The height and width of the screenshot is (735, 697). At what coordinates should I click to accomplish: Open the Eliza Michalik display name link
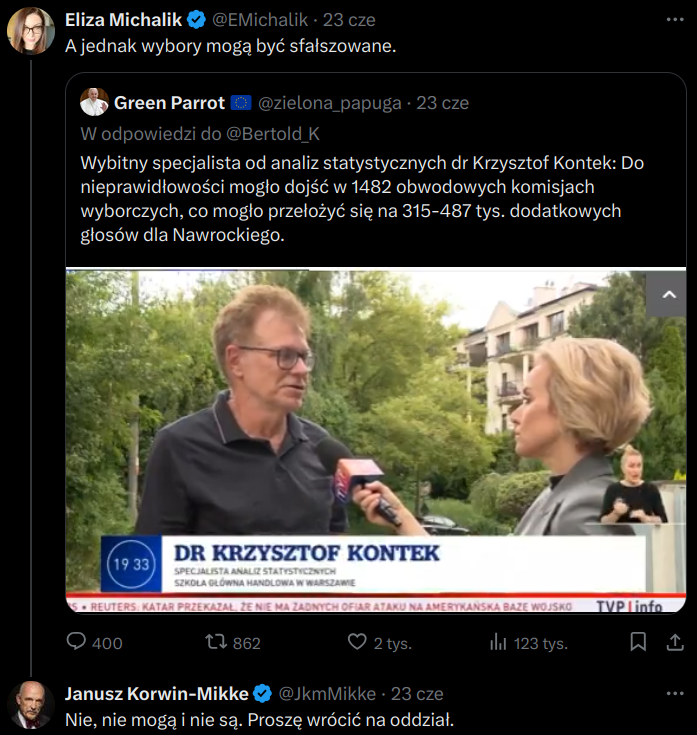pyautogui.click(x=125, y=20)
